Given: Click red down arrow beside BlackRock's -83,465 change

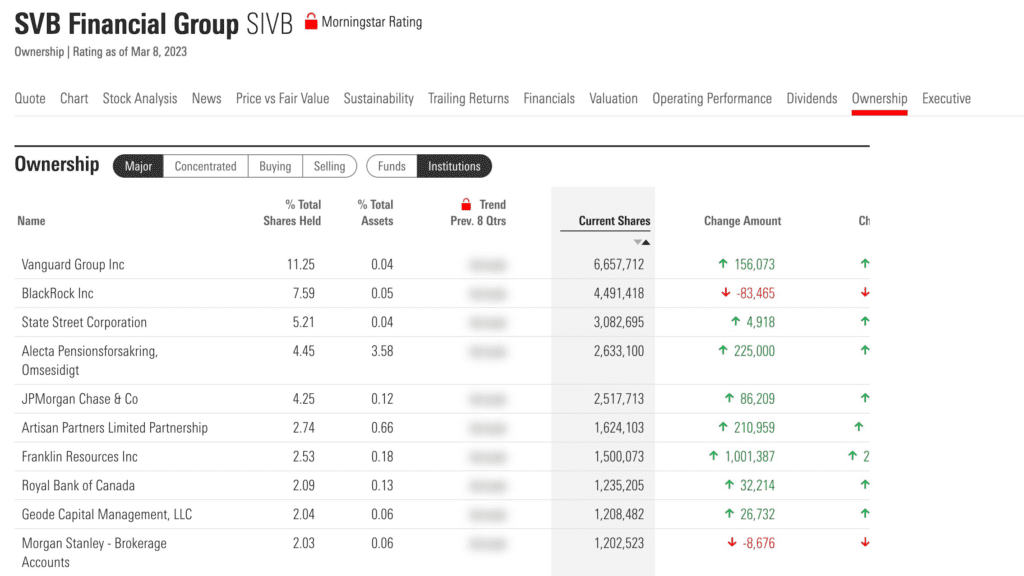Looking at the screenshot, I should pyautogui.click(x=726, y=294).
